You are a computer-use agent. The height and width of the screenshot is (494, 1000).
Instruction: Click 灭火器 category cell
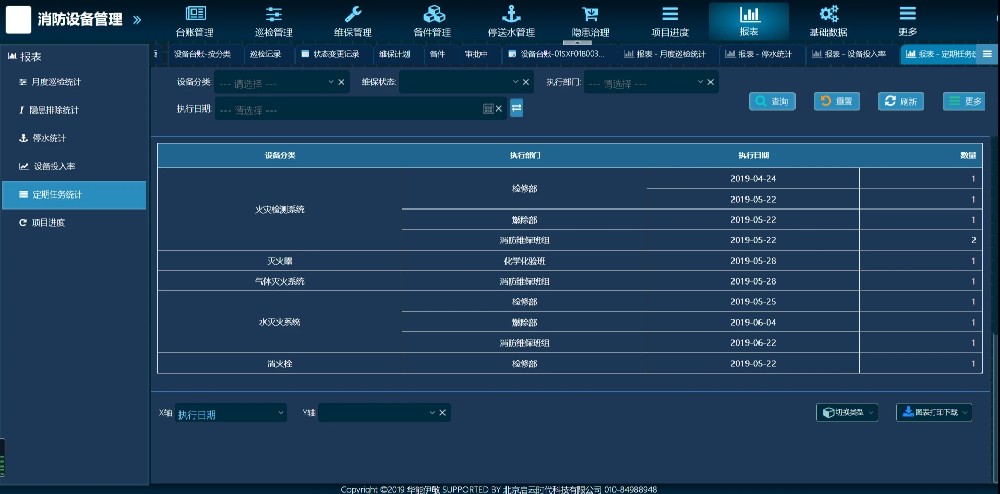coord(279,261)
